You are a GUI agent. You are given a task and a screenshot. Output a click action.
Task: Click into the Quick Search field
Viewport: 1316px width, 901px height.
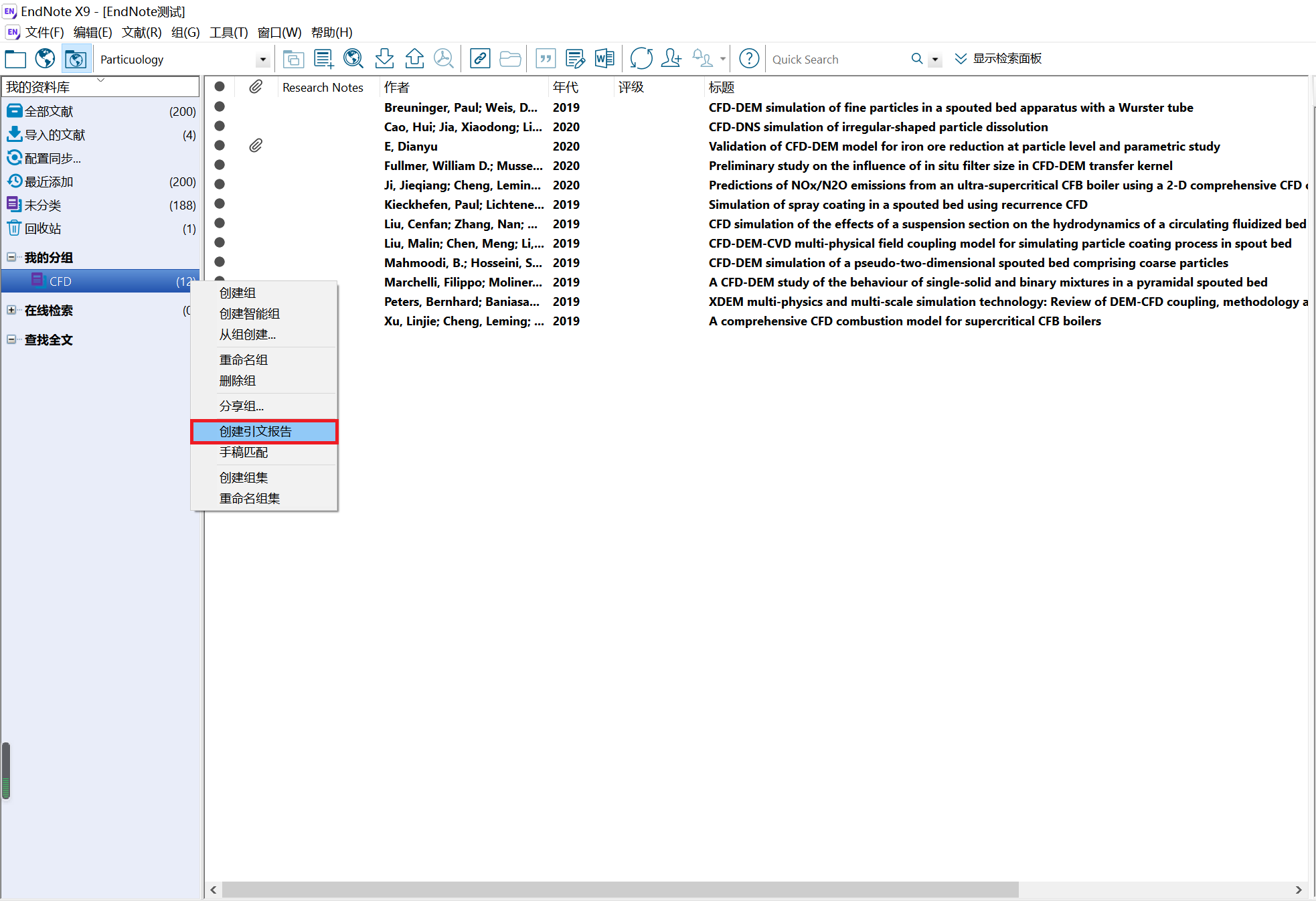pyautogui.click(x=838, y=60)
